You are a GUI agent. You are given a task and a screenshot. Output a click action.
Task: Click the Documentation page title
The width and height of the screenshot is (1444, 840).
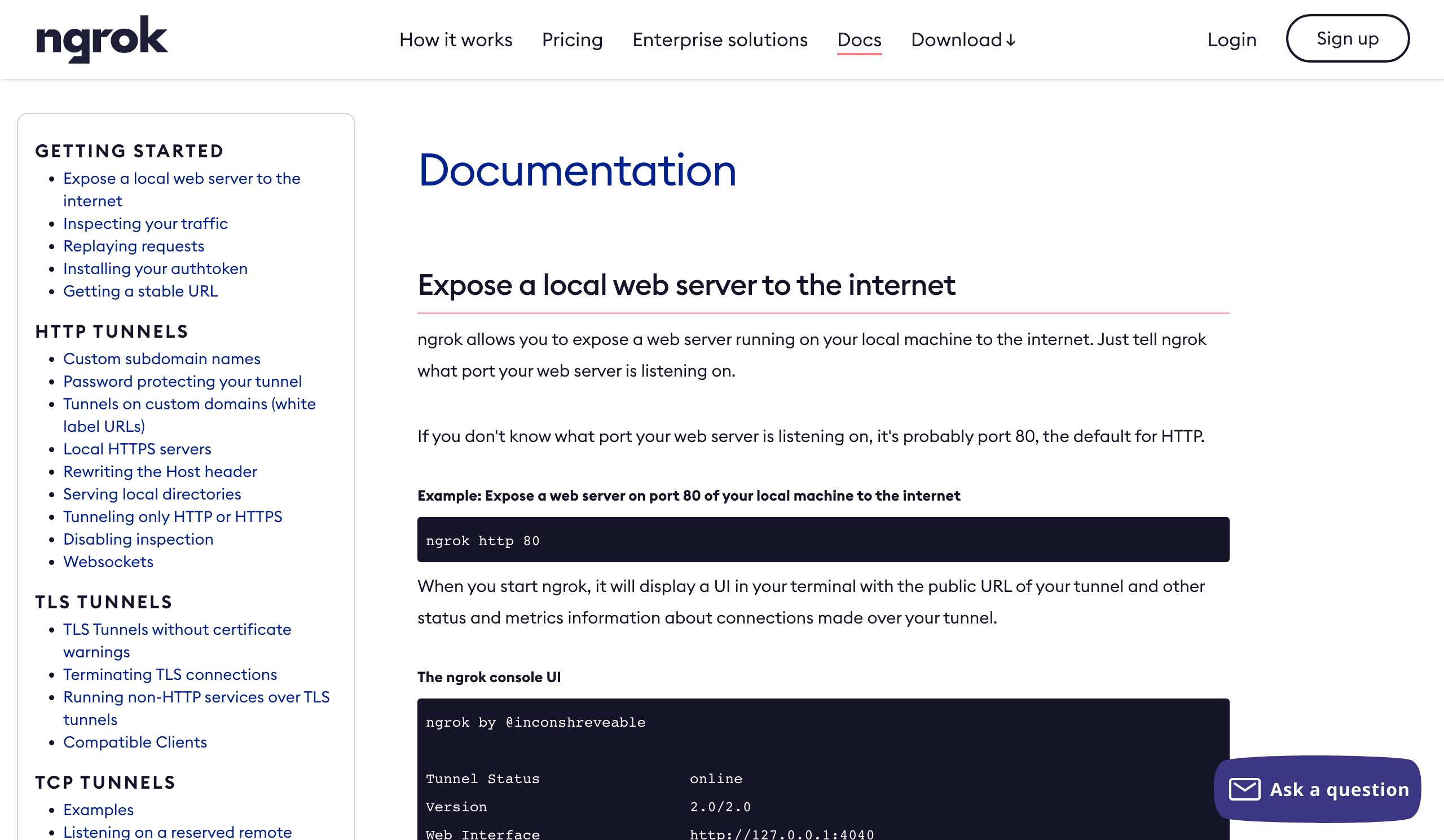[577, 170]
